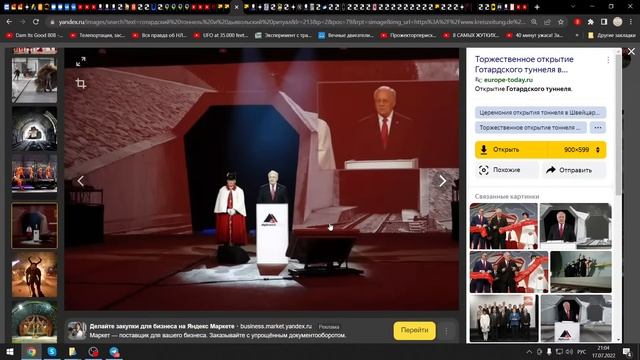The image size is (640, 360).
Task: Open the tab search chevron in title bar
Action: click(x=573, y=7)
